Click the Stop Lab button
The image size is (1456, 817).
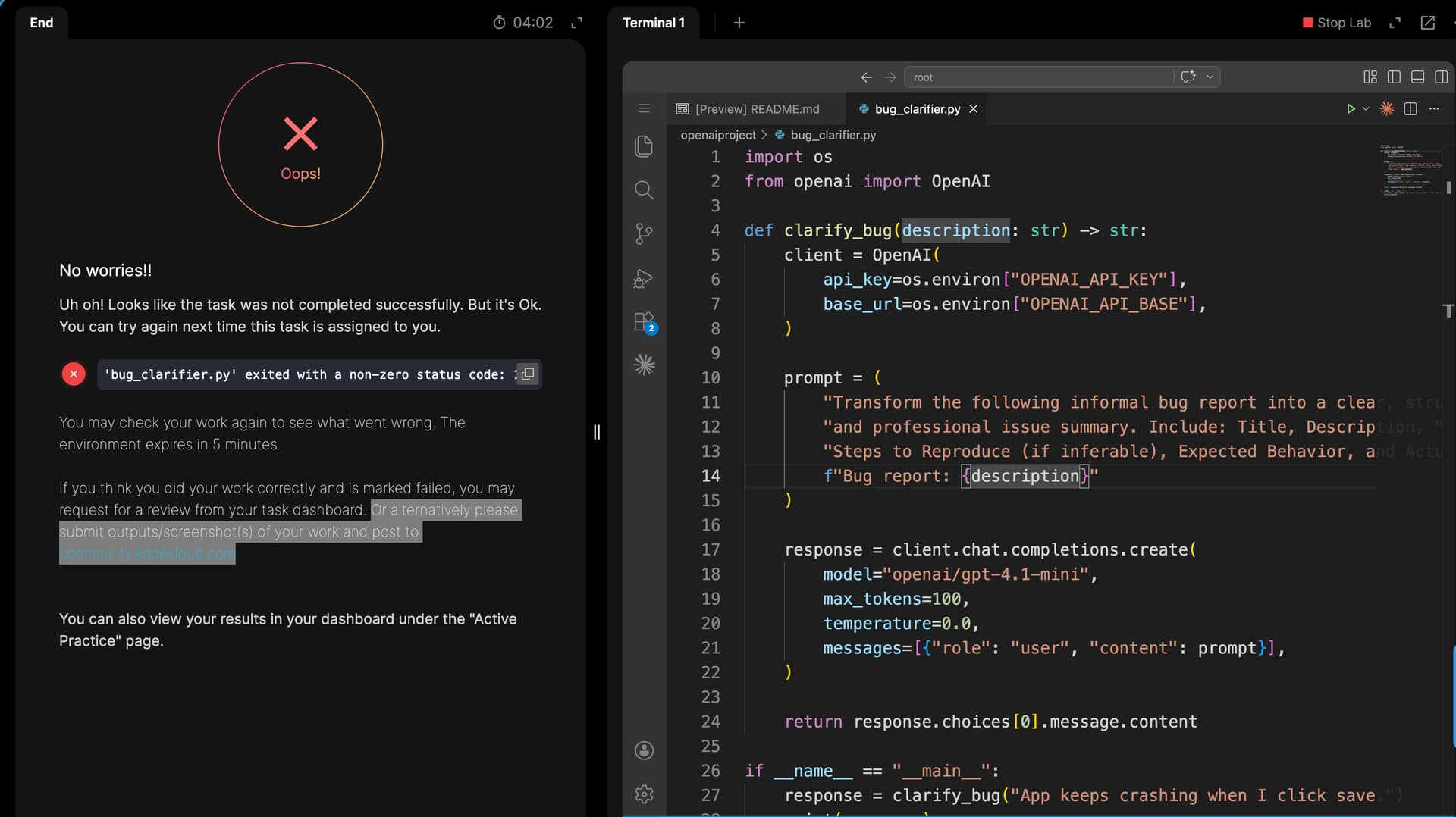tap(1336, 23)
